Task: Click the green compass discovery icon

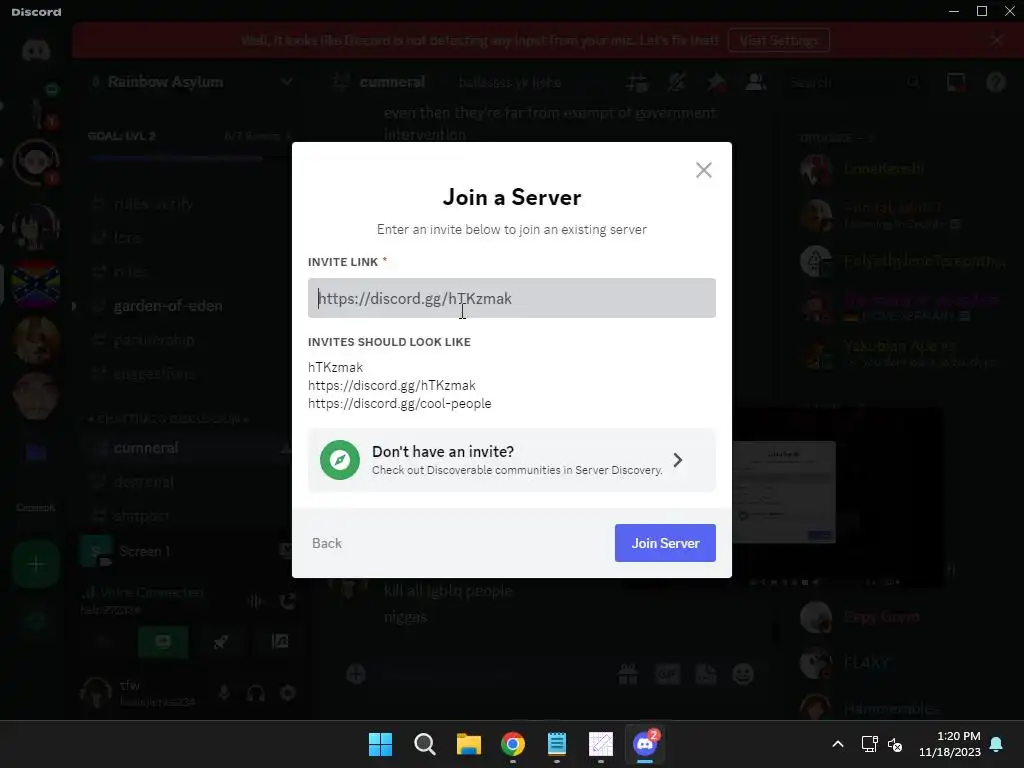Action: (x=340, y=460)
